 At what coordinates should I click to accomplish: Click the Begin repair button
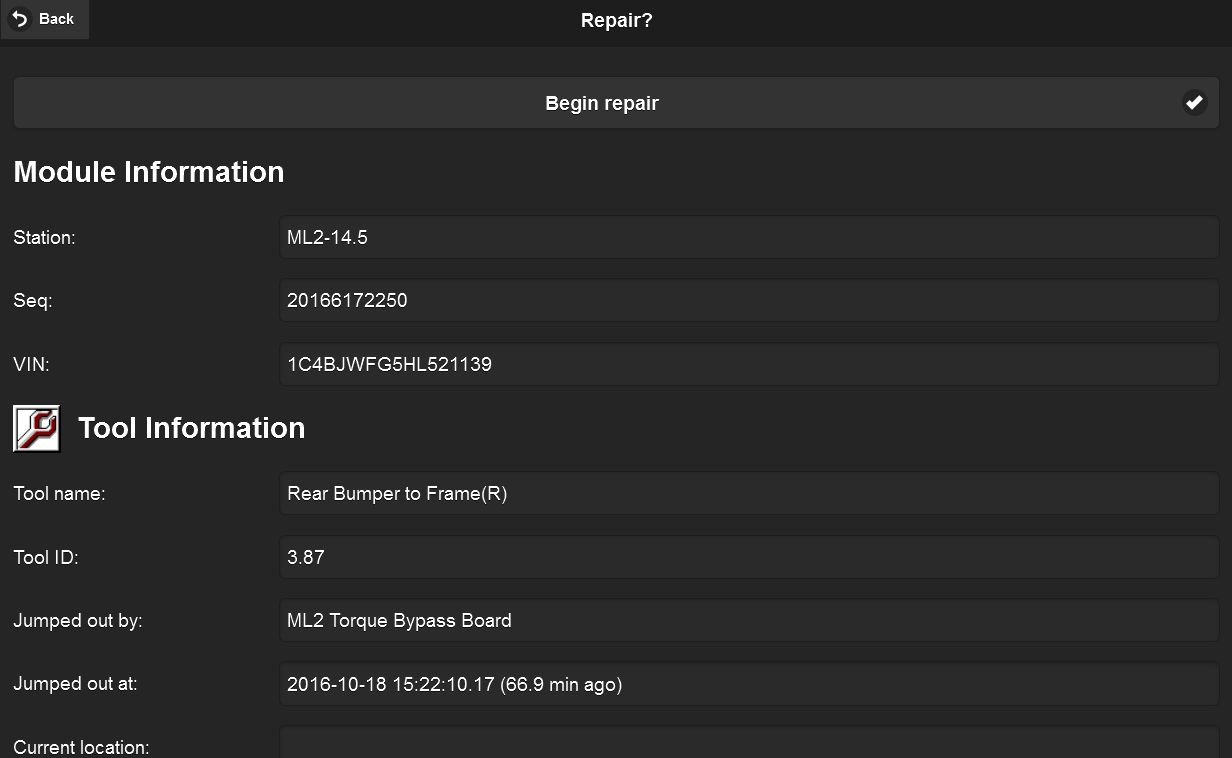click(x=616, y=103)
